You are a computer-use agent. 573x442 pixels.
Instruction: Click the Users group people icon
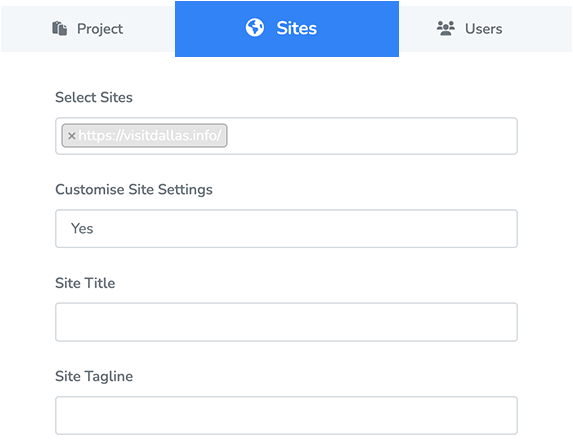point(446,28)
